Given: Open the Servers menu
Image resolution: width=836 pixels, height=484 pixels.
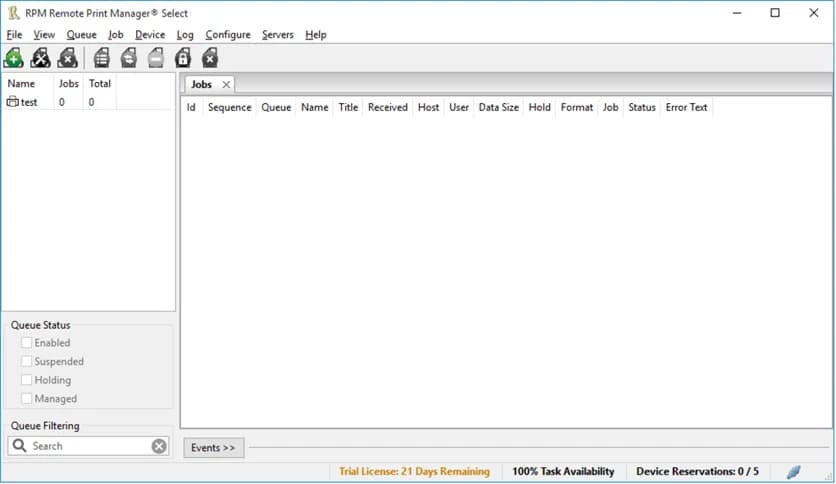Looking at the screenshot, I should 278,35.
